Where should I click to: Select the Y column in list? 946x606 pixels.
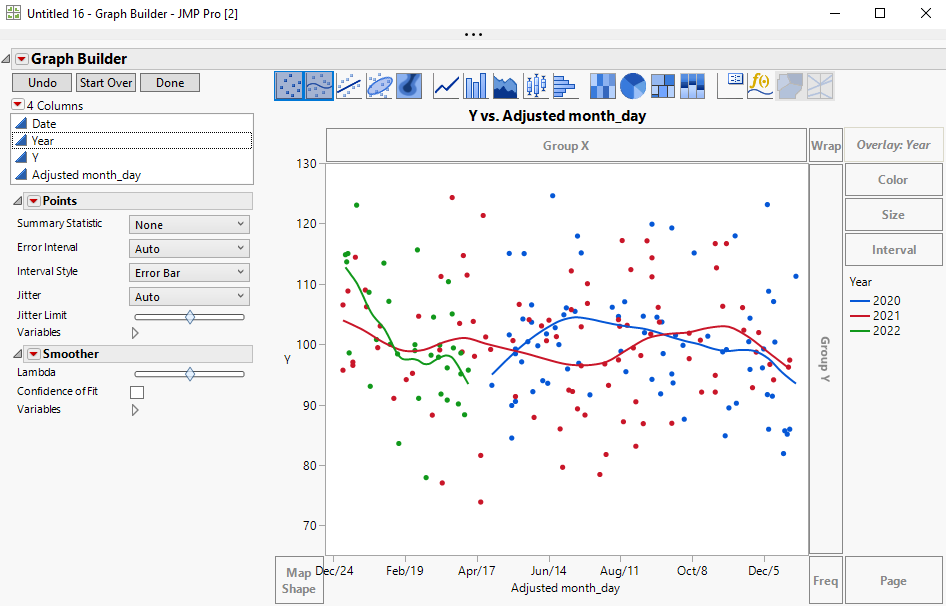(132, 158)
